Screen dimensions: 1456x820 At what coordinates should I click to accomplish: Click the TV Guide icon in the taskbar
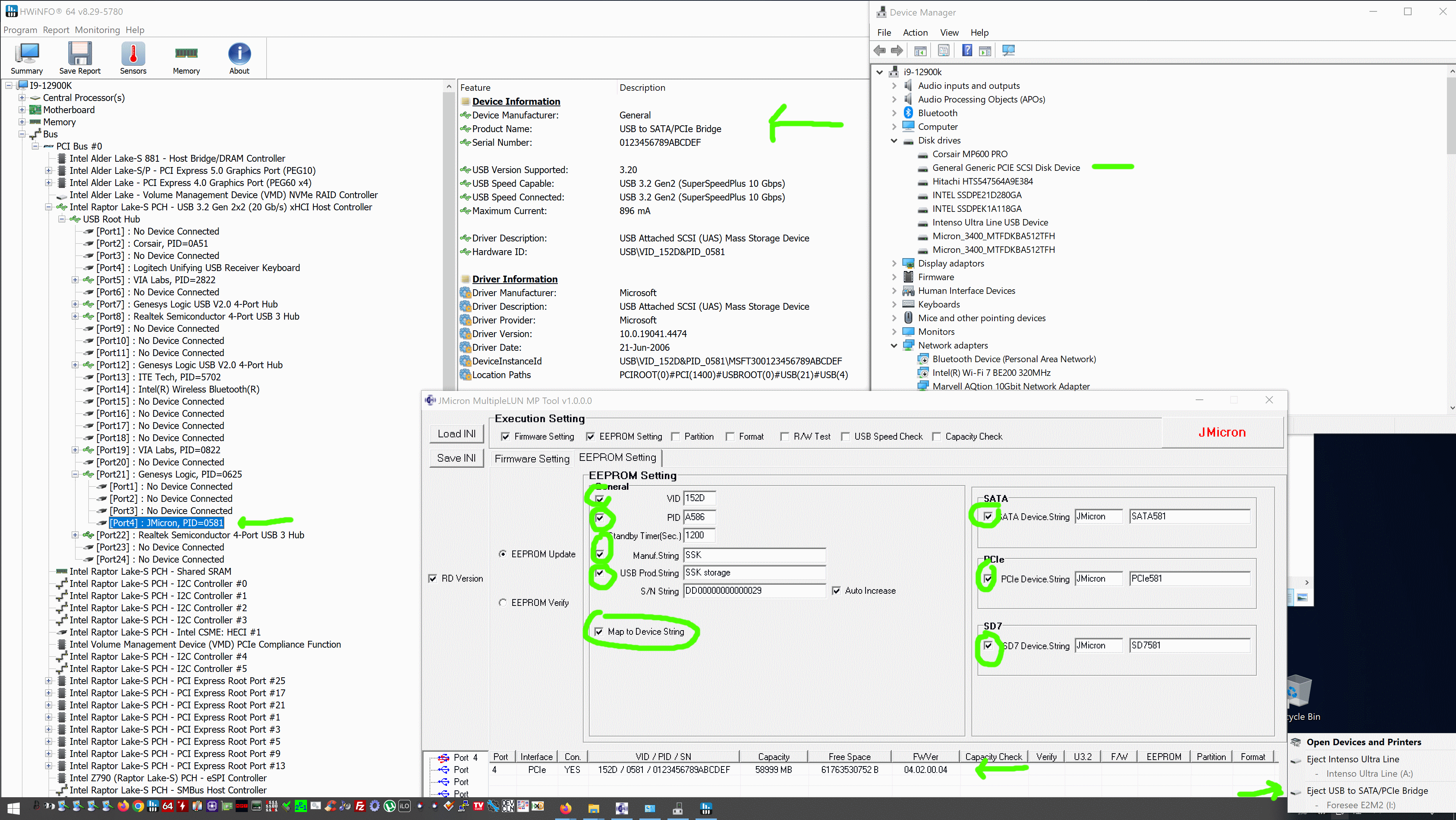(x=478, y=806)
